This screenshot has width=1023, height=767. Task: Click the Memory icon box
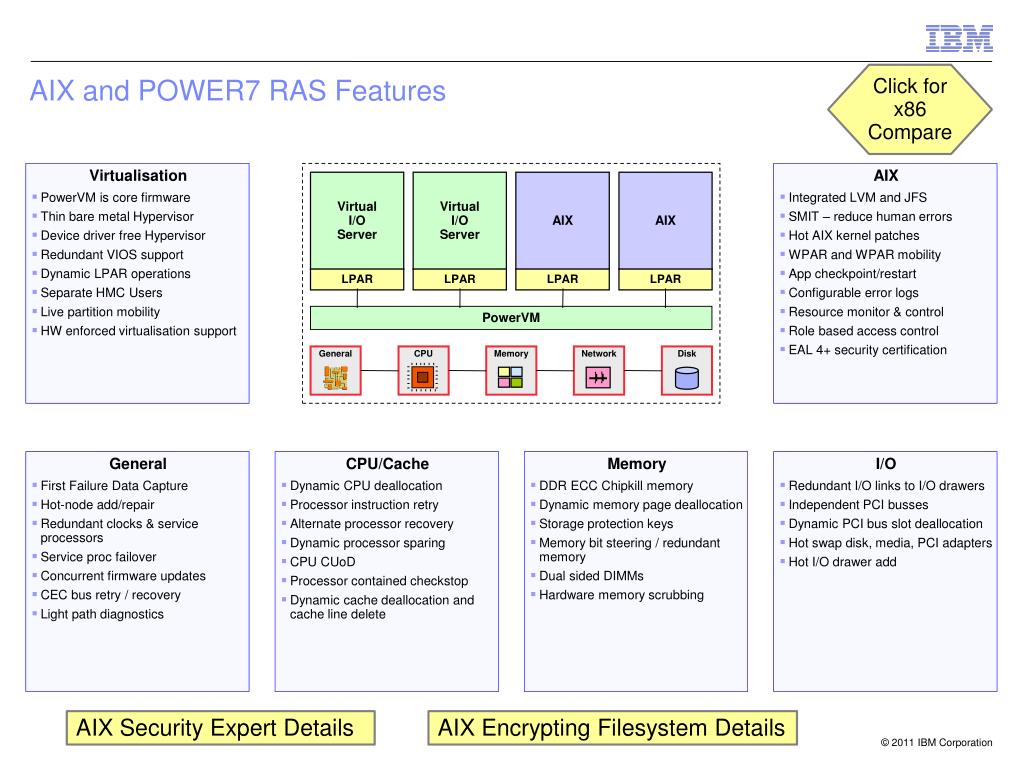(511, 370)
